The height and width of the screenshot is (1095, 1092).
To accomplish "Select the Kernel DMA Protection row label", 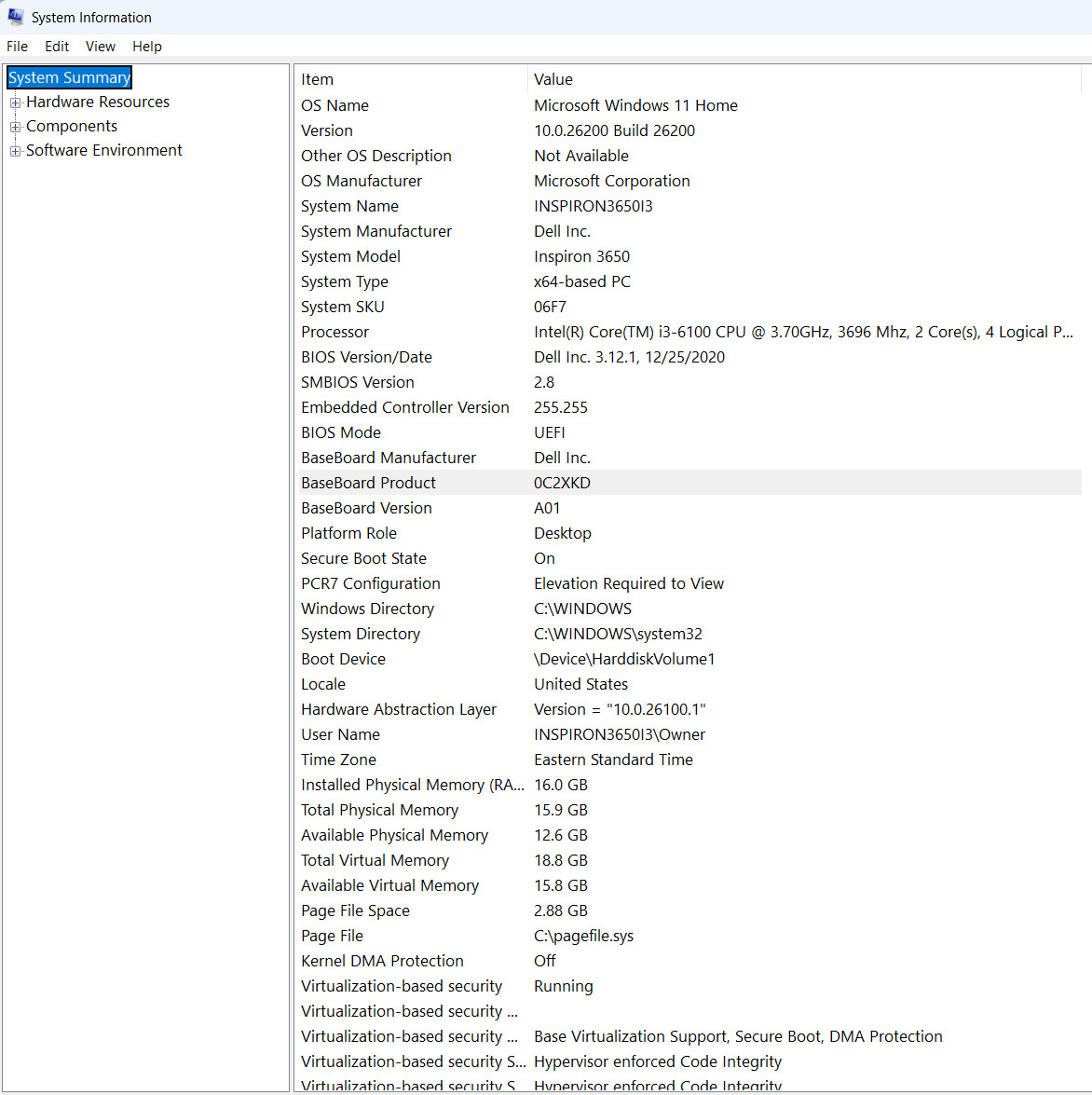I will [382, 960].
